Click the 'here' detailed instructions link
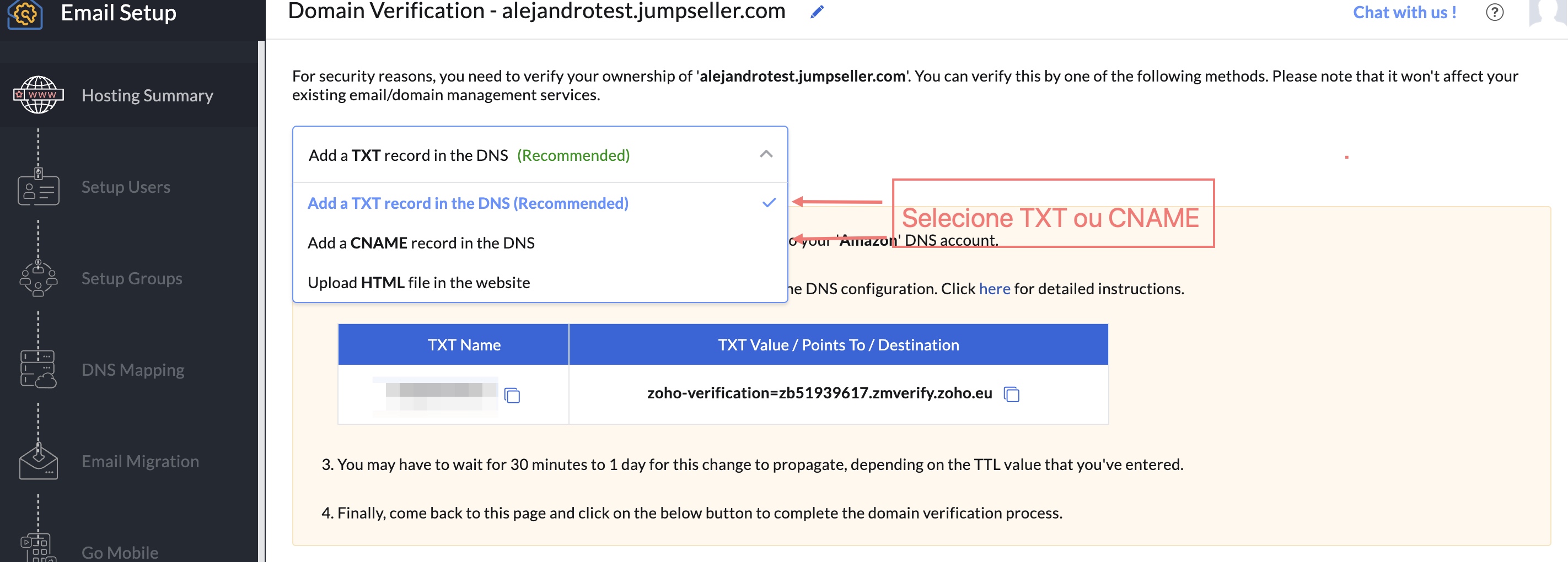Screen dimensions: 1568x562 tap(994, 288)
